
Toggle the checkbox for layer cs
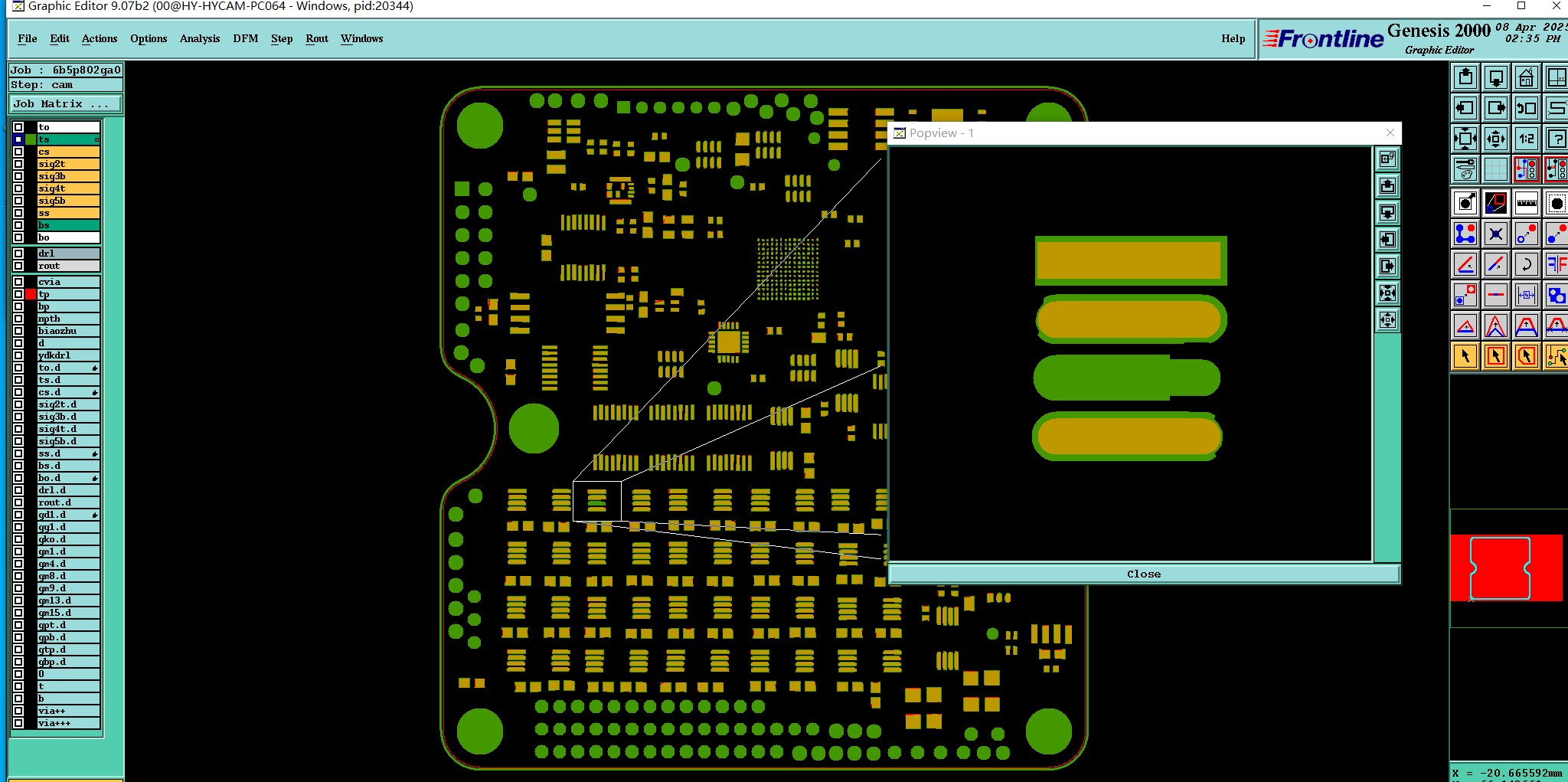click(x=18, y=152)
